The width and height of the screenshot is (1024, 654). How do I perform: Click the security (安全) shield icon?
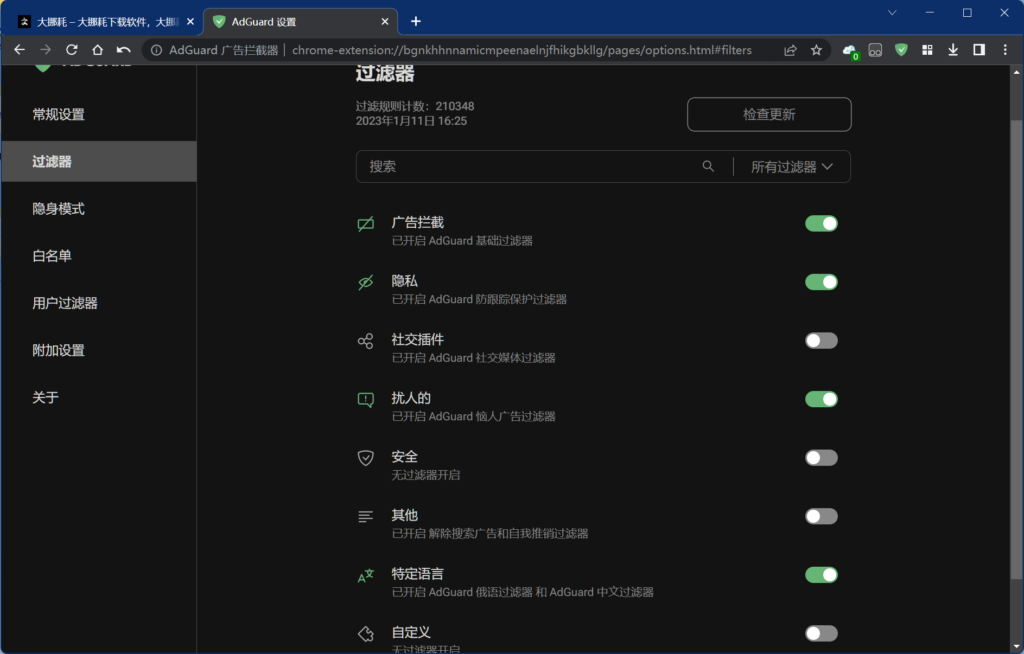tap(365, 458)
